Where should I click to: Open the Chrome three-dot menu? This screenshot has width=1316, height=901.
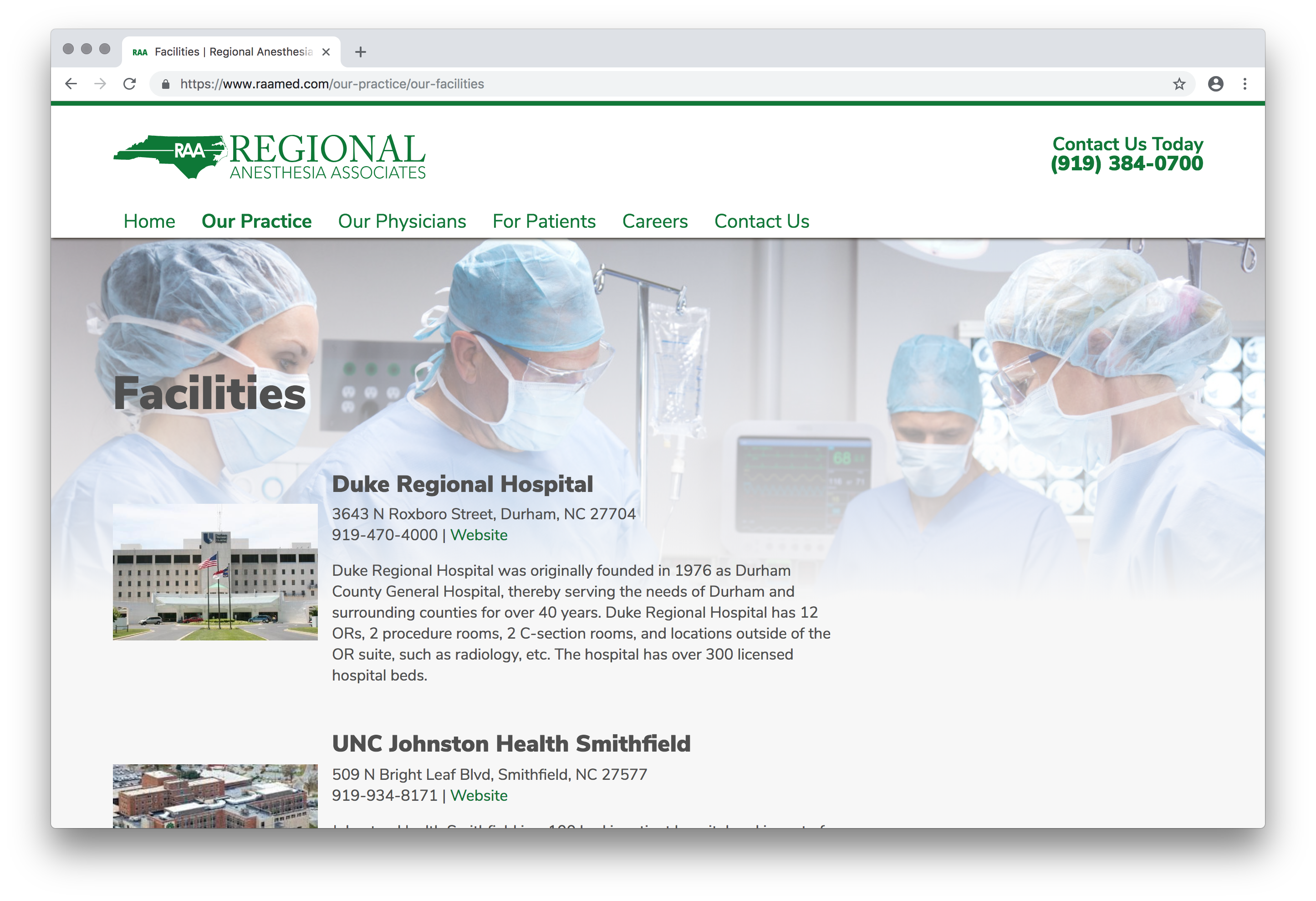pos(1245,84)
